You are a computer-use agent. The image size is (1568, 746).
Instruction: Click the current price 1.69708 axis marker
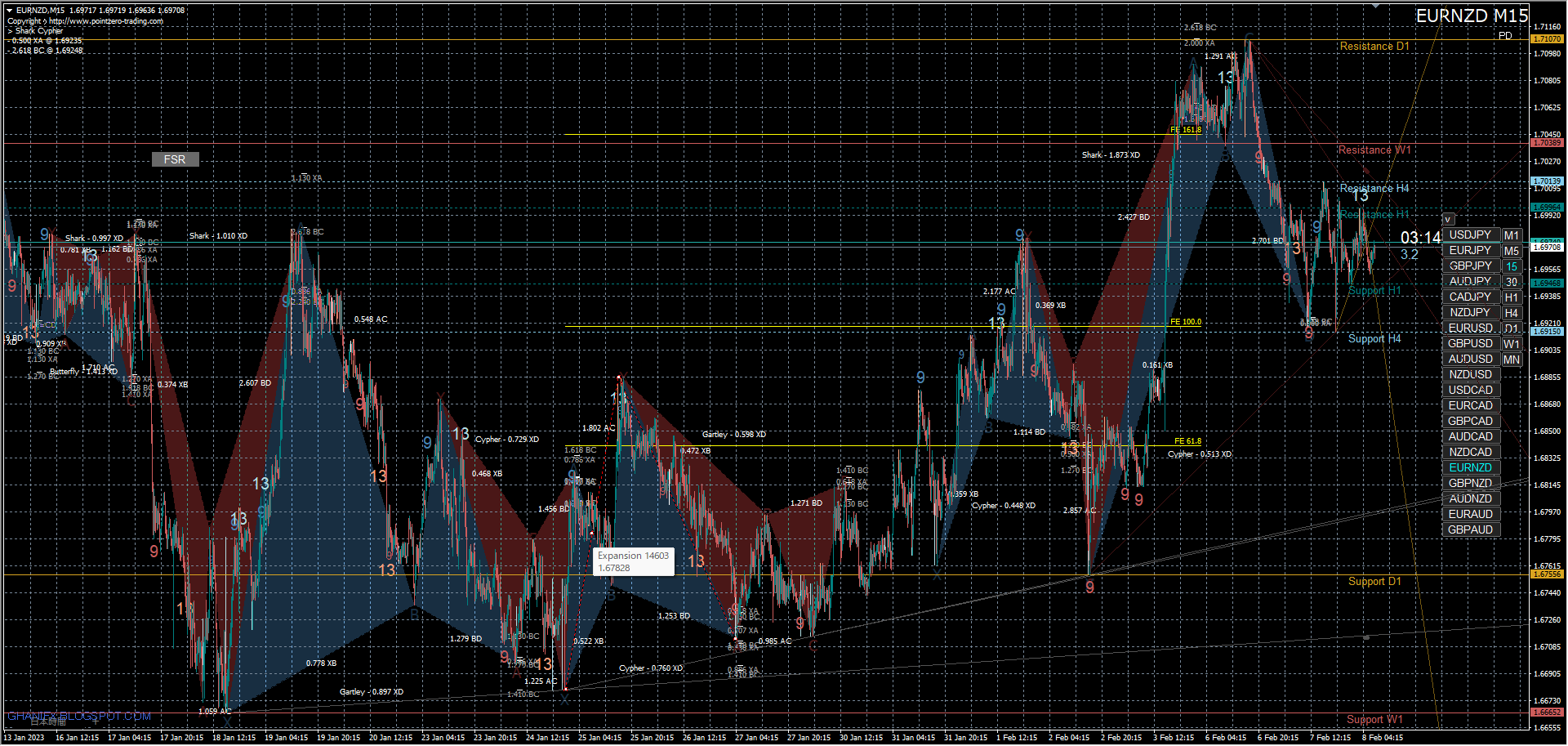(1546, 247)
